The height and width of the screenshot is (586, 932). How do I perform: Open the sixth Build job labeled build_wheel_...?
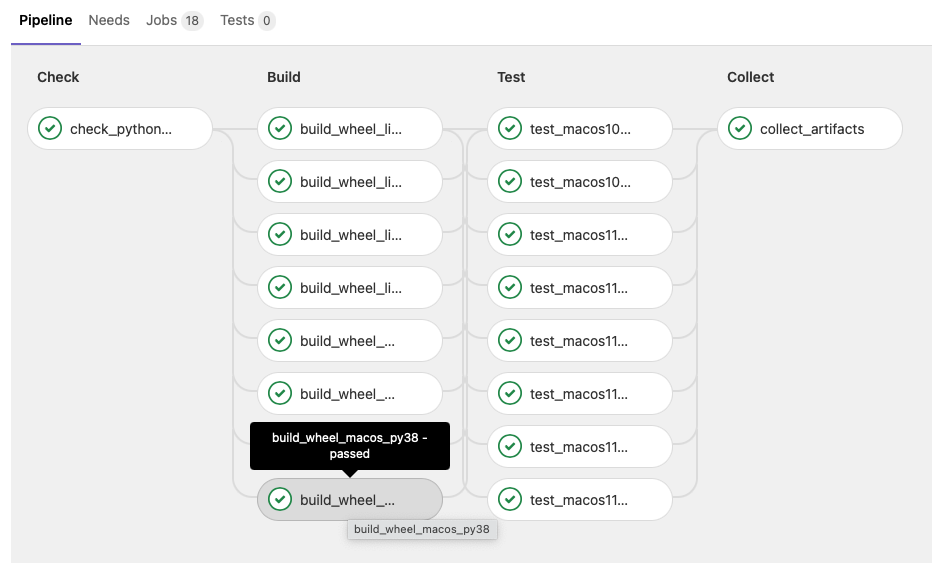pyautogui.click(x=350, y=393)
